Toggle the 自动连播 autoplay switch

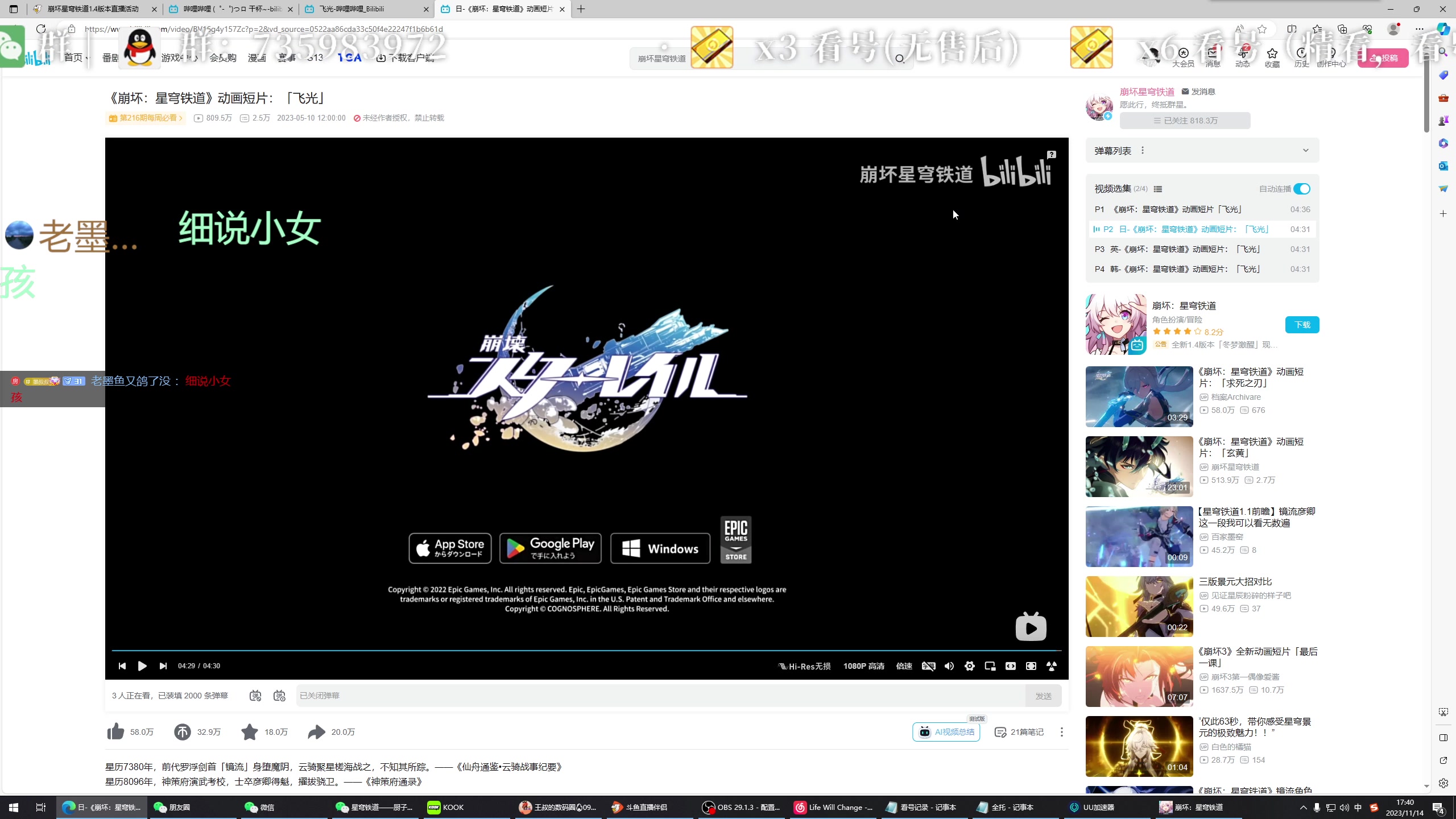click(1302, 189)
